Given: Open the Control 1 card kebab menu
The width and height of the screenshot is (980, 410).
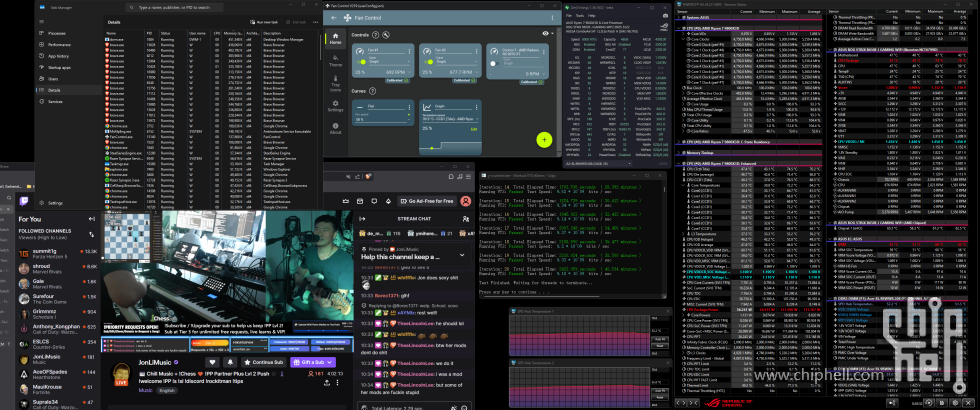Looking at the screenshot, I should 544,51.
